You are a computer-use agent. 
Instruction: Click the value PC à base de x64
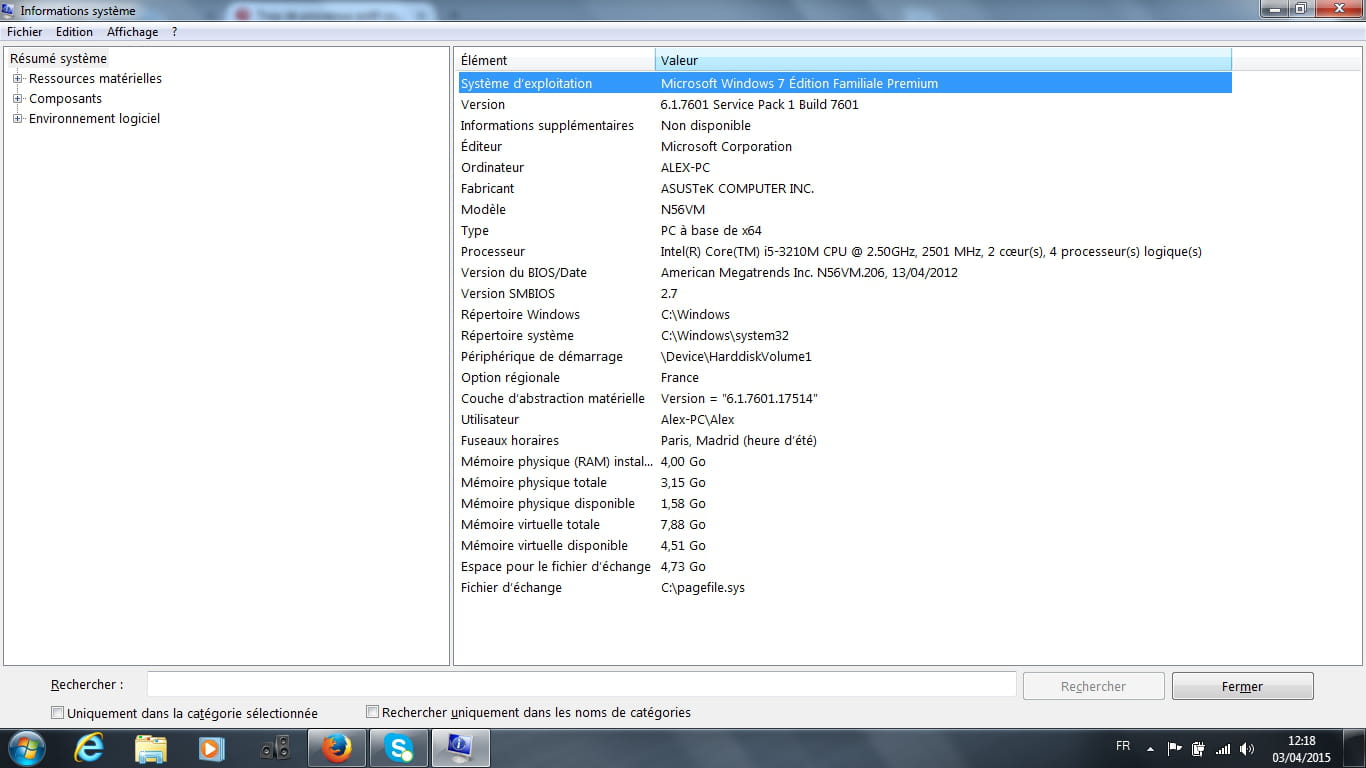click(711, 230)
